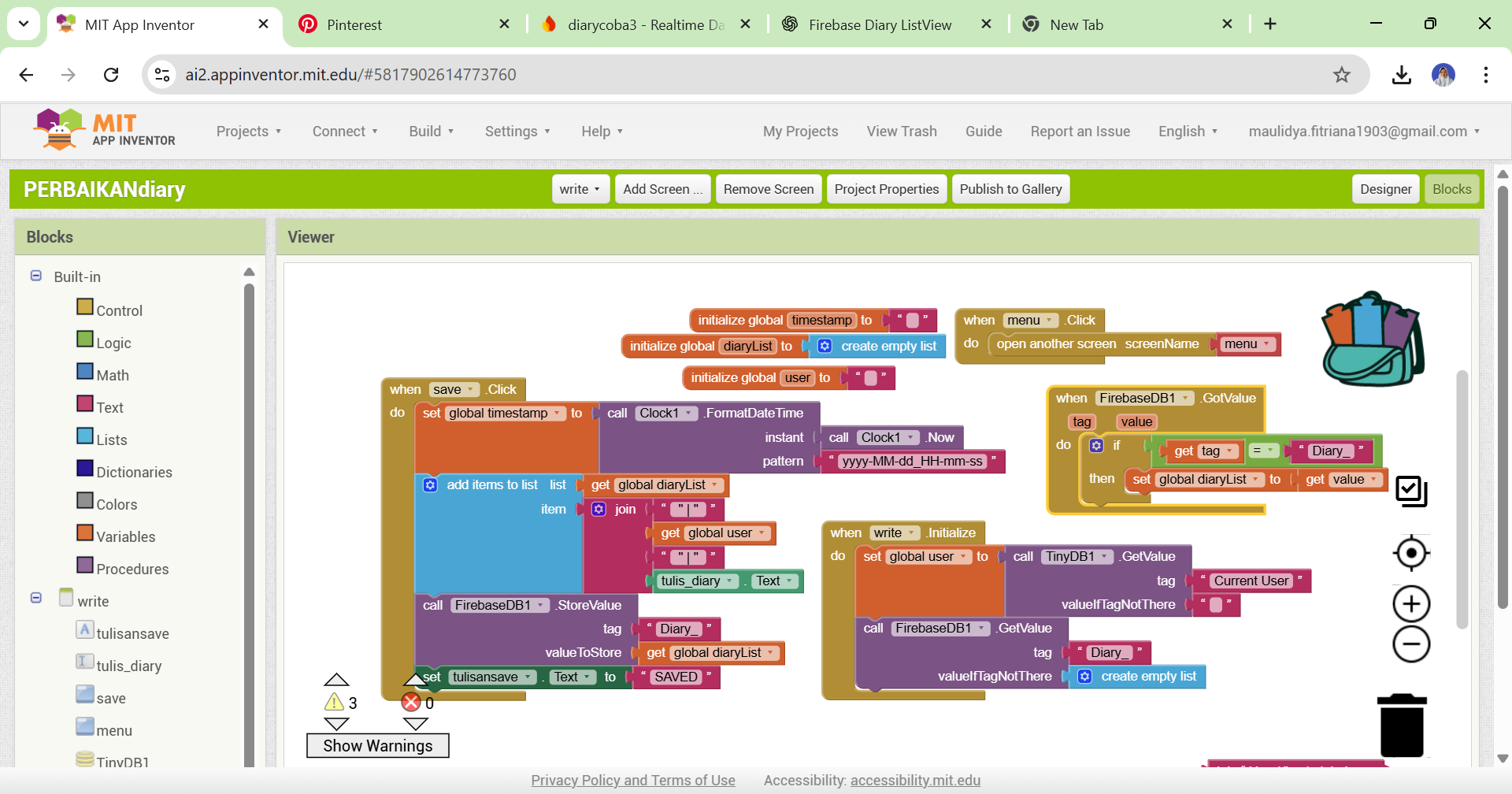This screenshot has height=794, width=1512.
Task: Toggle the if block mutator gear
Action: click(1096, 446)
